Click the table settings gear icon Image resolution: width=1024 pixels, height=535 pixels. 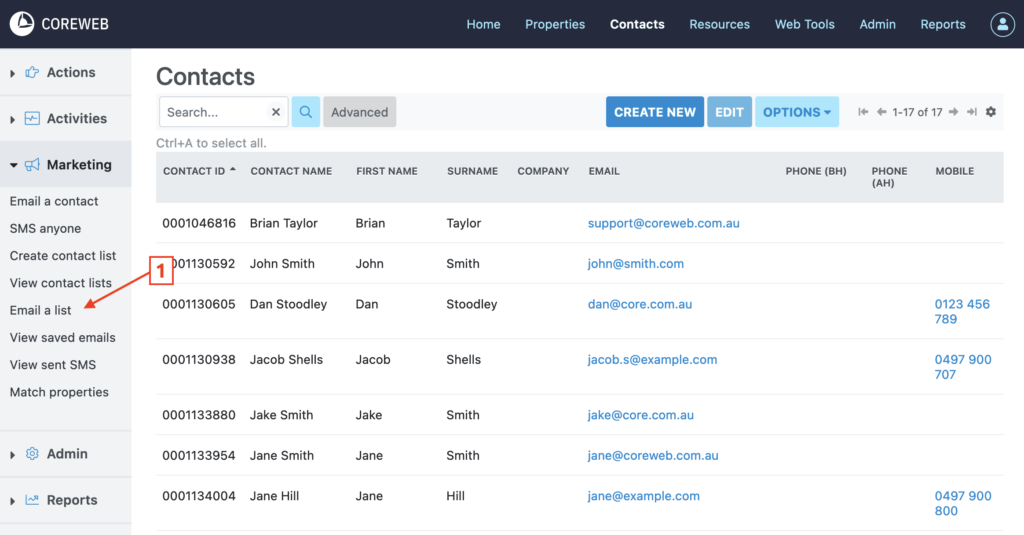[x=991, y=112]
